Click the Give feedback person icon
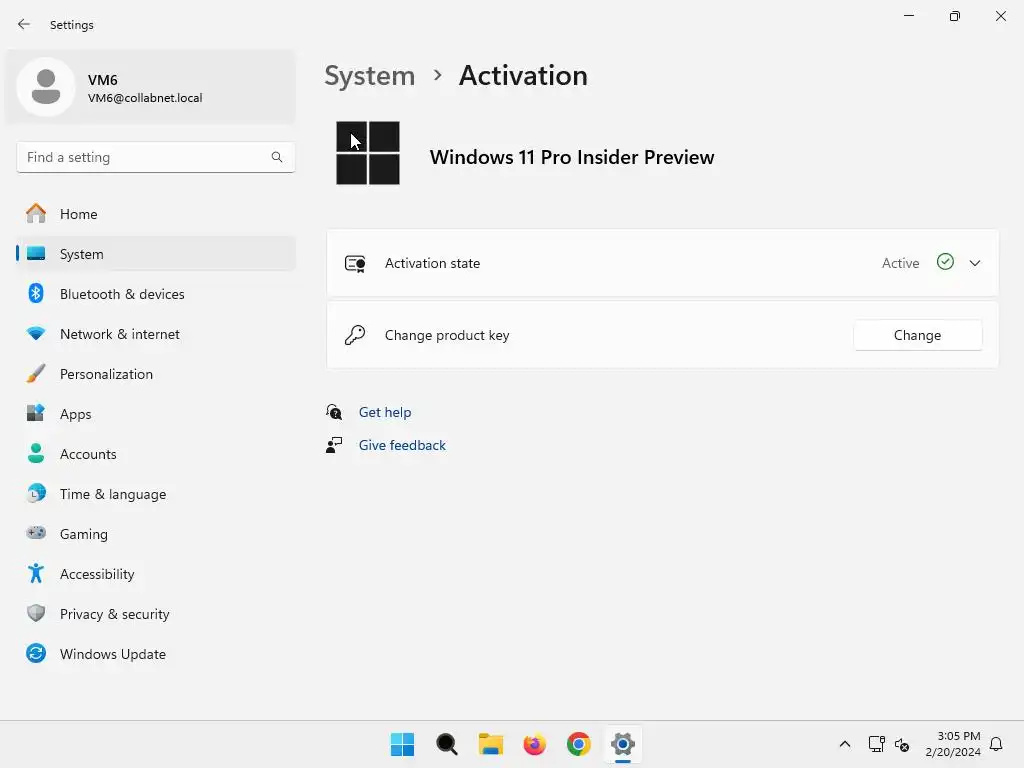This screenshot has height=768, width=1024. click(334, 445)
